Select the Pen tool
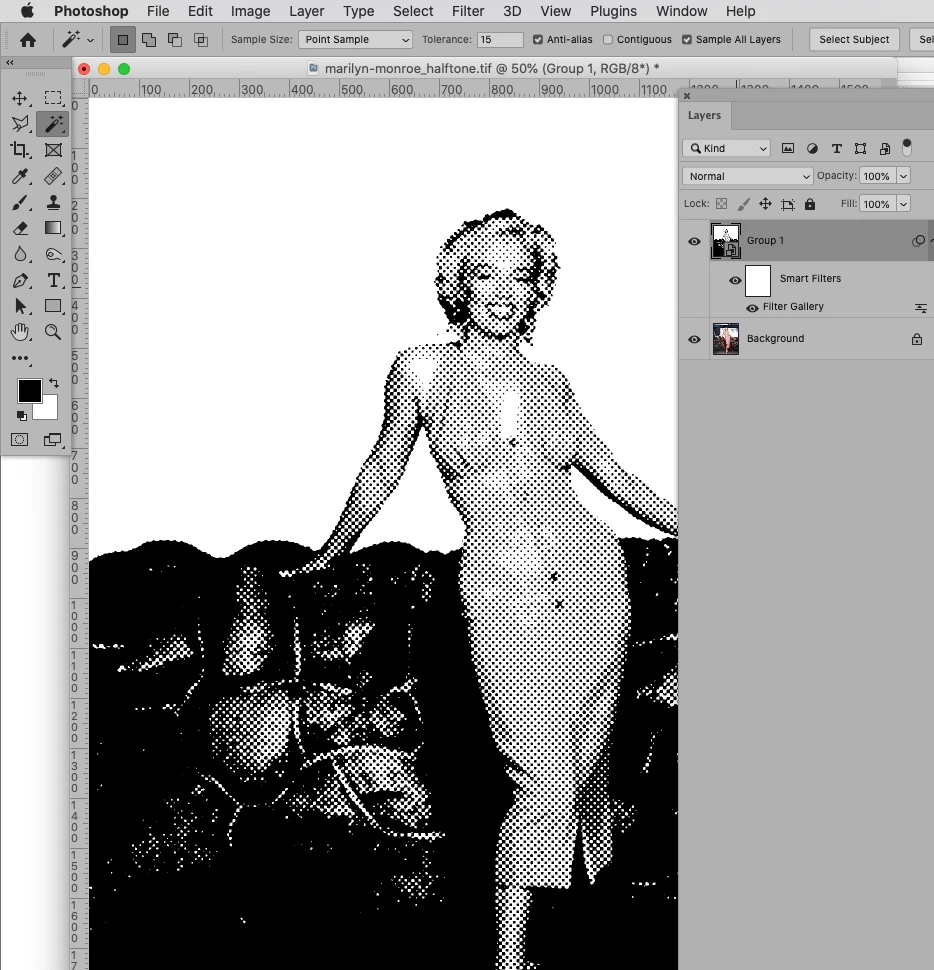This screenshot has width=934, height=970. (20, 280)
